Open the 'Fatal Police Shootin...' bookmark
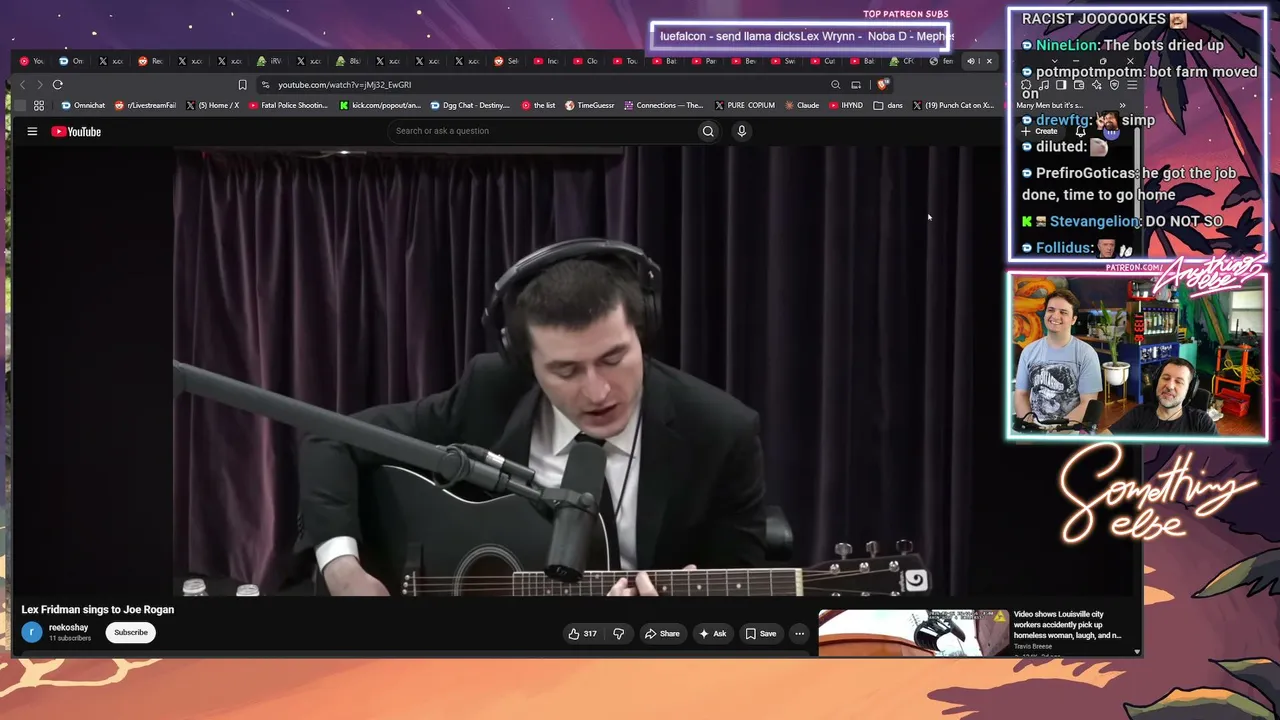 coord(288,105)
